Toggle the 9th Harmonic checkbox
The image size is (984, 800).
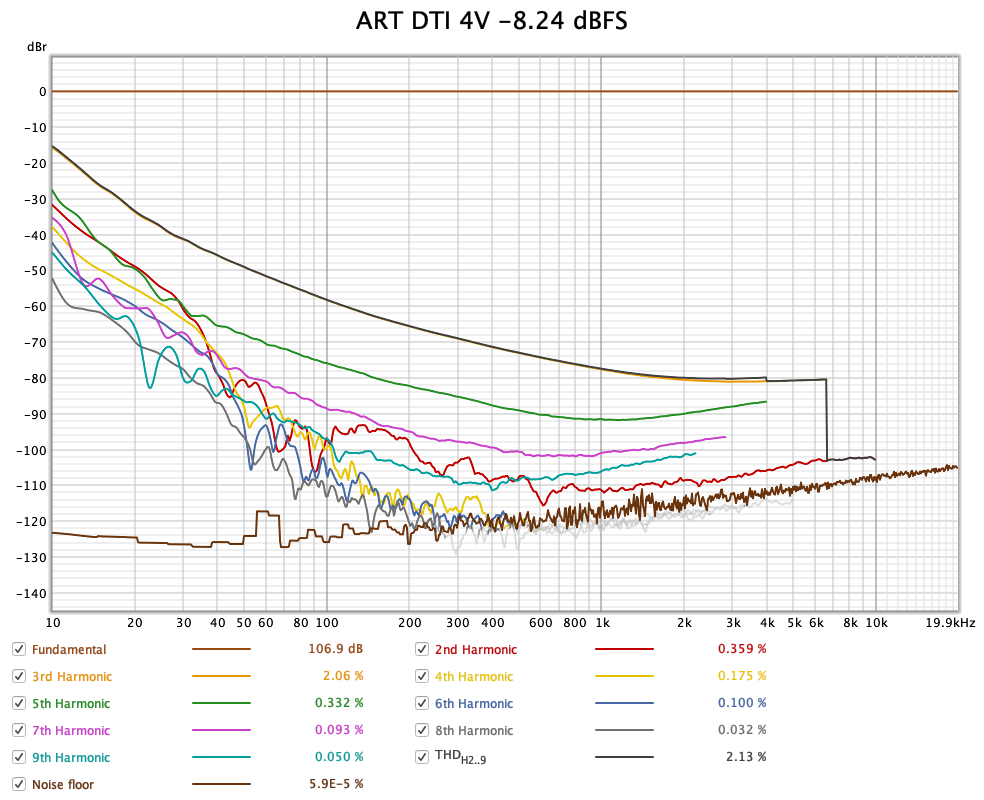(19, 757)
